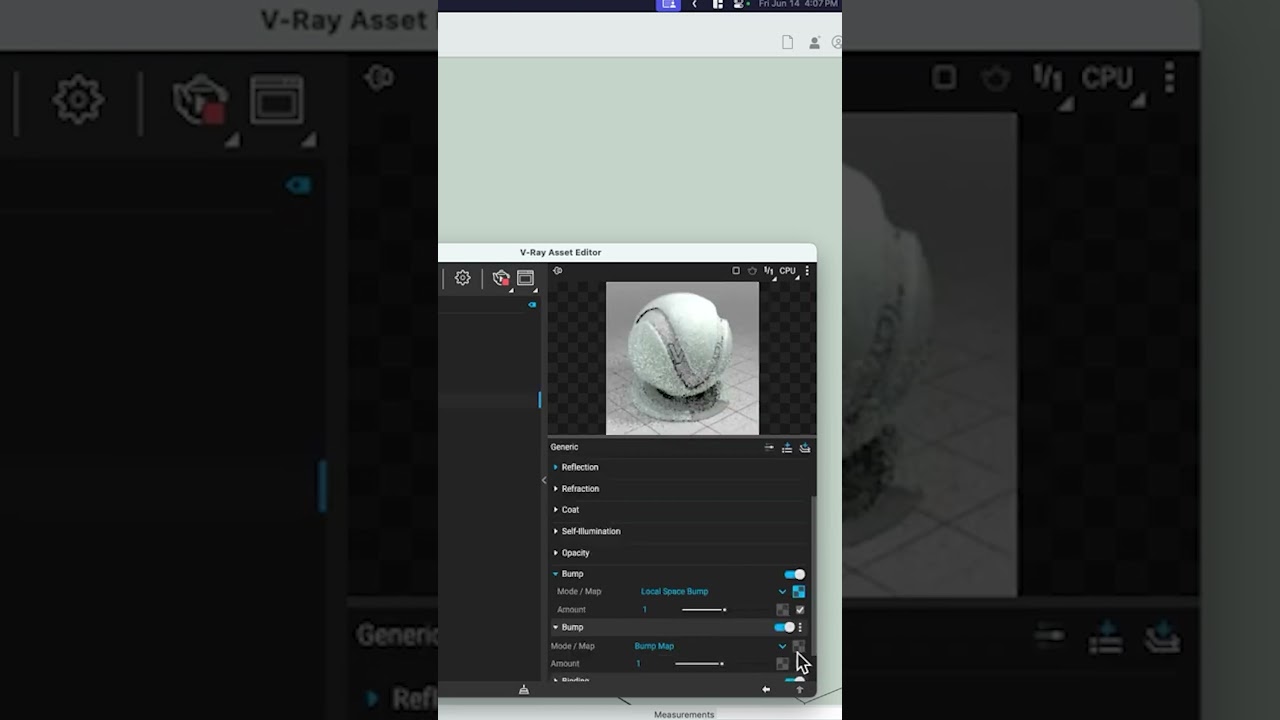
Task: Open the Local Space Bump mode dropdown
Action: [x=782, y=591]
